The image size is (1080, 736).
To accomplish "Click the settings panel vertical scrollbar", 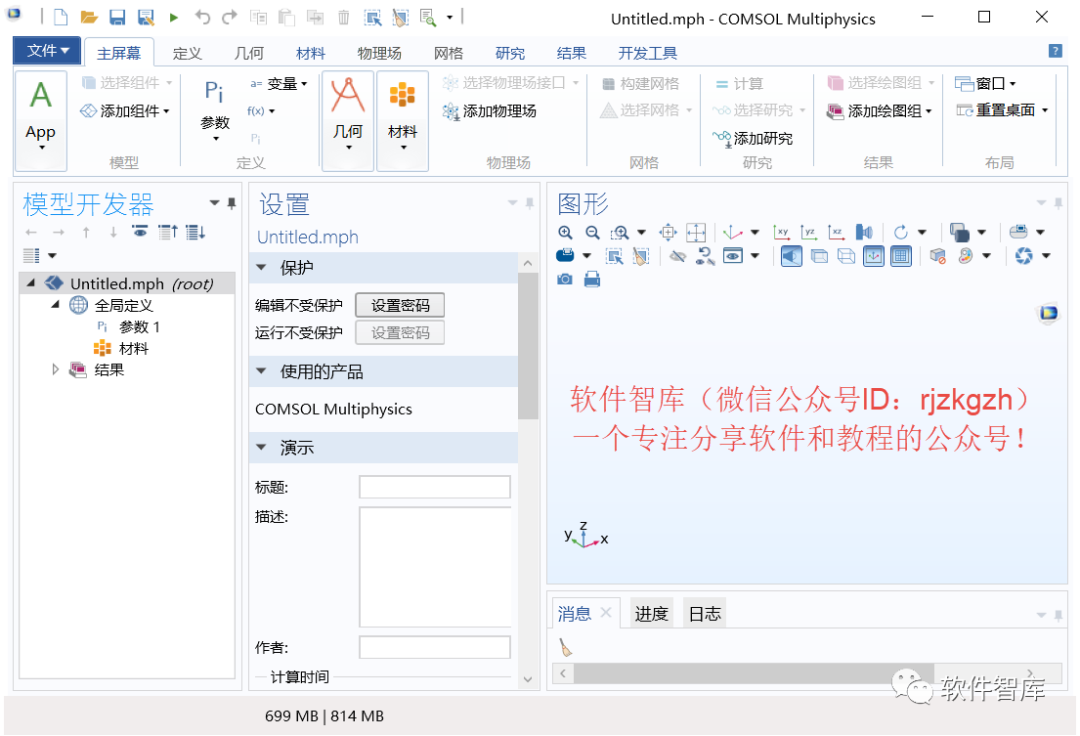I will (528, 346).
